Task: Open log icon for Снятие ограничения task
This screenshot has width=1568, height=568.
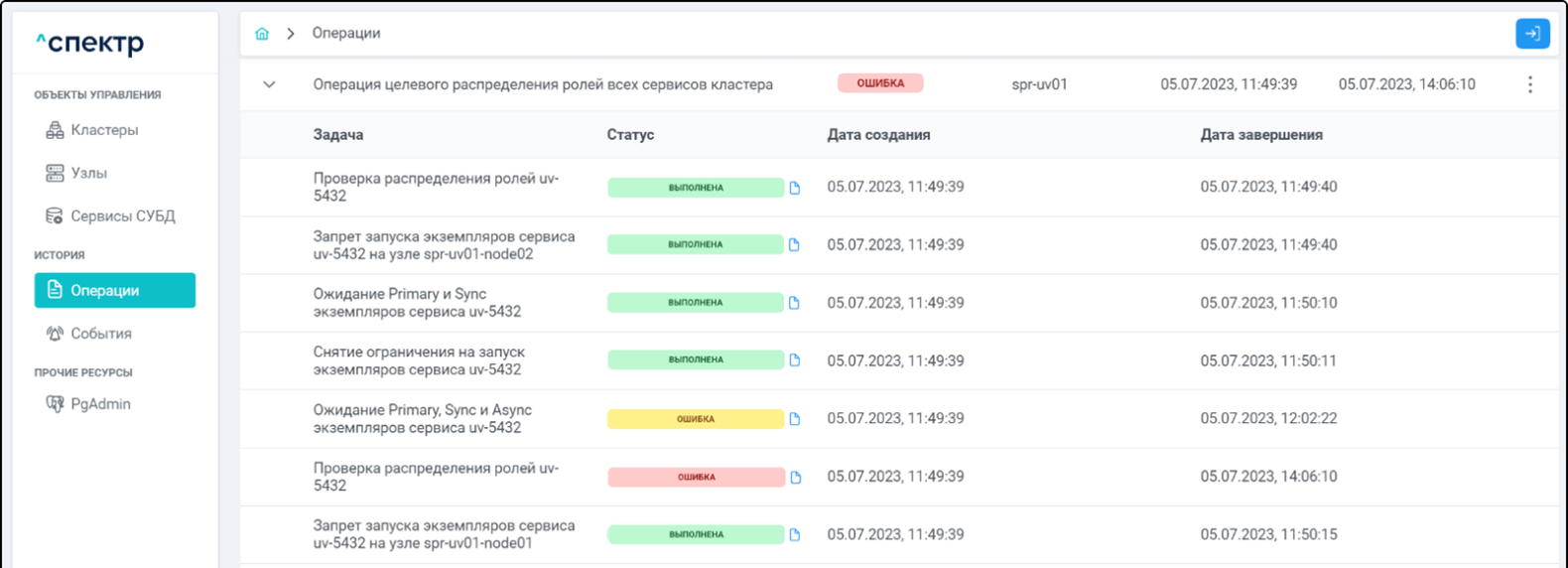Action: click(795, 360)
